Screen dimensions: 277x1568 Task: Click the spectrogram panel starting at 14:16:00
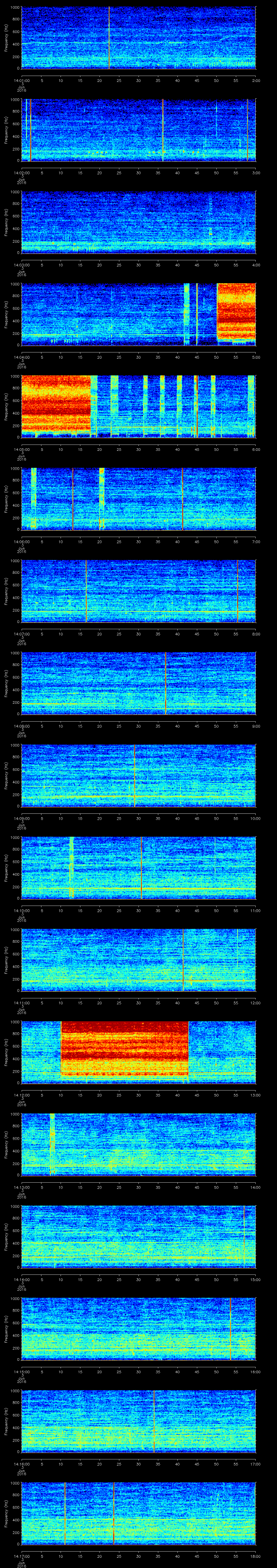[139, 1421]
